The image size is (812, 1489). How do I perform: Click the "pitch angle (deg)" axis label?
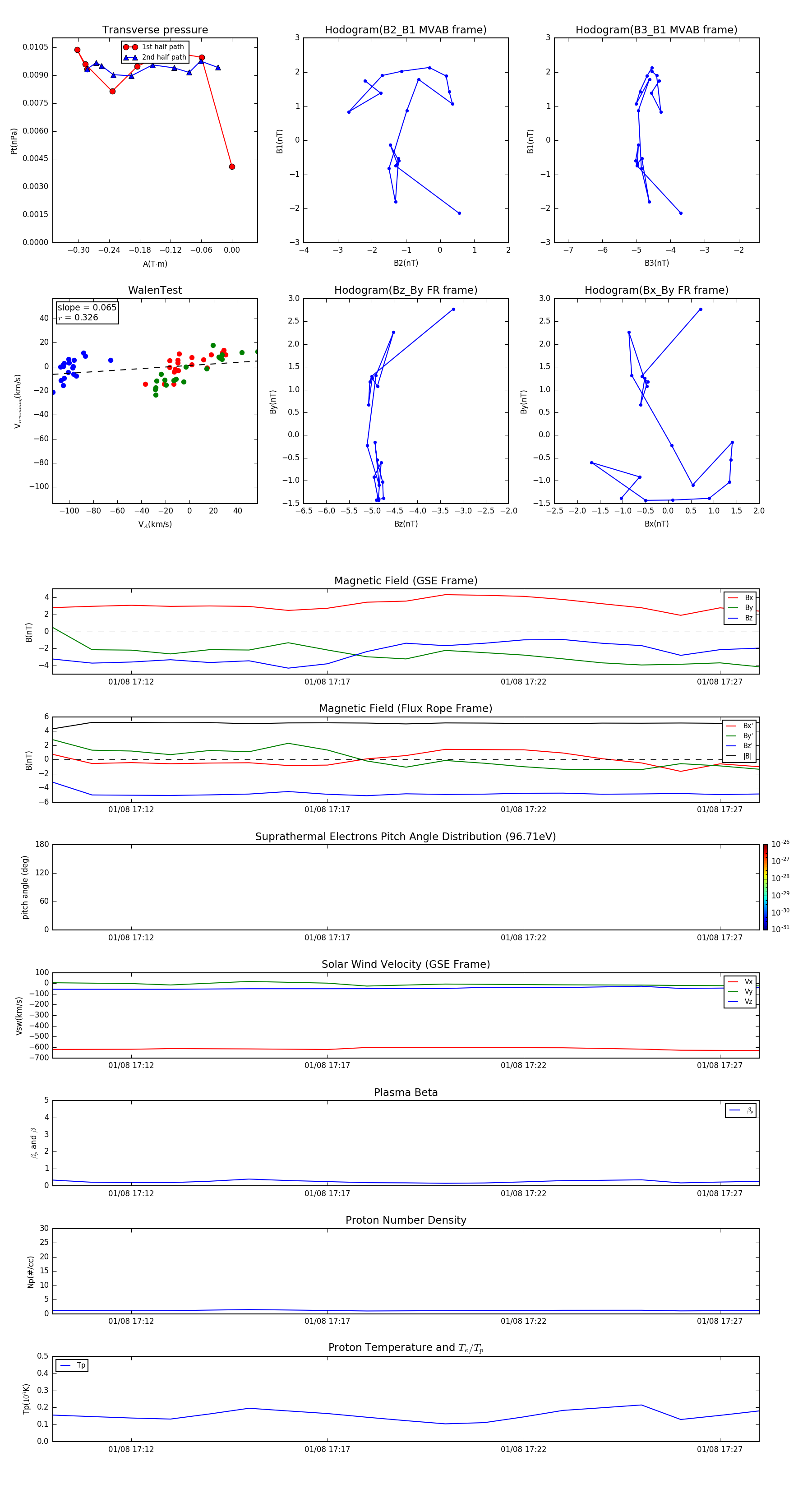tap(25, 887)
